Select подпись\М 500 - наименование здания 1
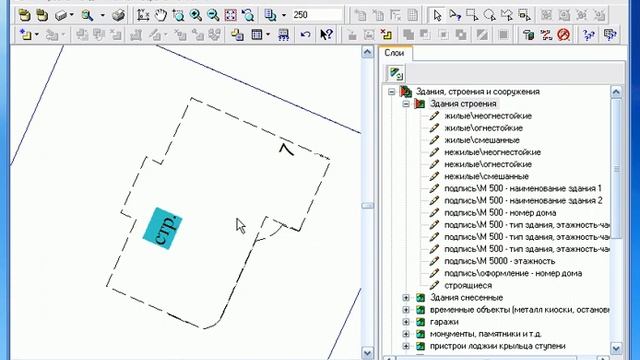Viewport: 640px width, 360px height. click(x=523, y=189)
